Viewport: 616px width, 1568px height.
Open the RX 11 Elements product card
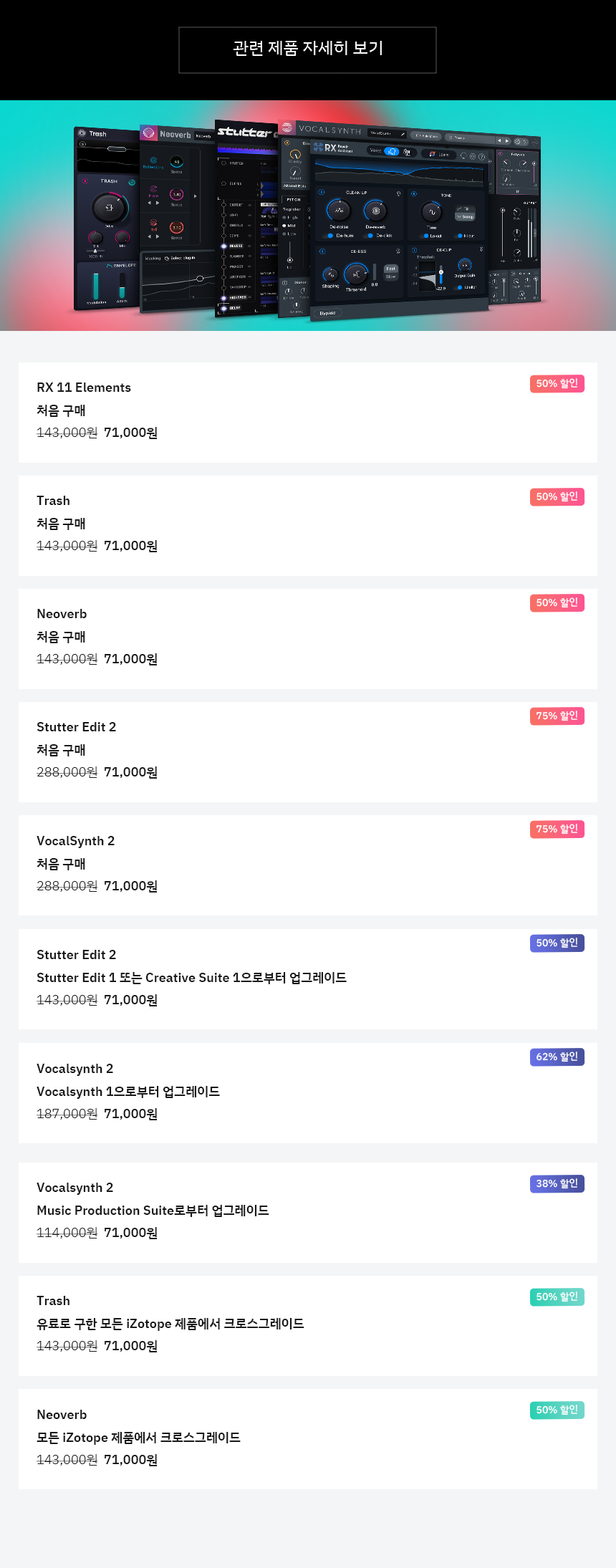click(x=308, y=413)
